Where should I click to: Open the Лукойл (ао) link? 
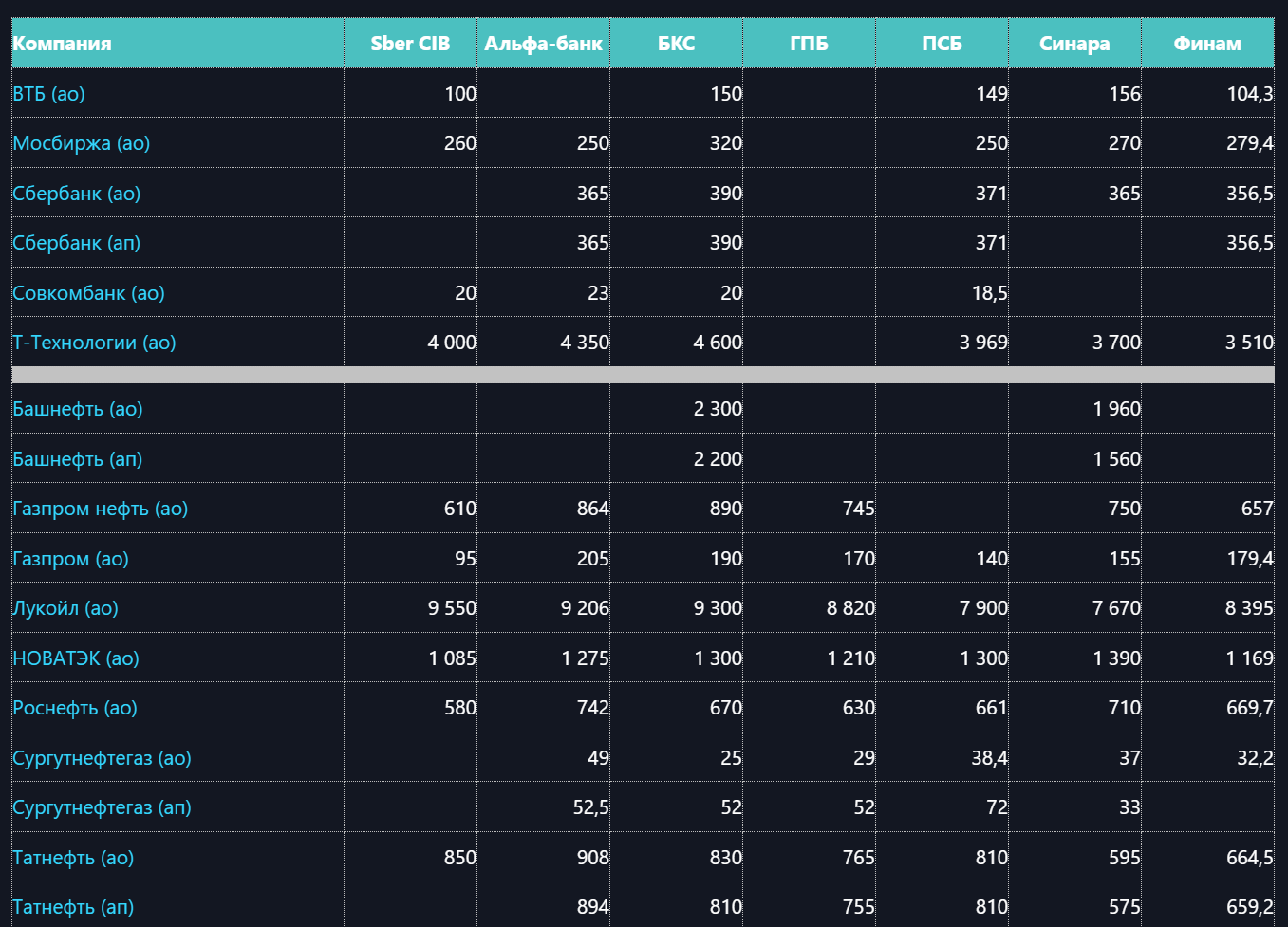[65, 608]
